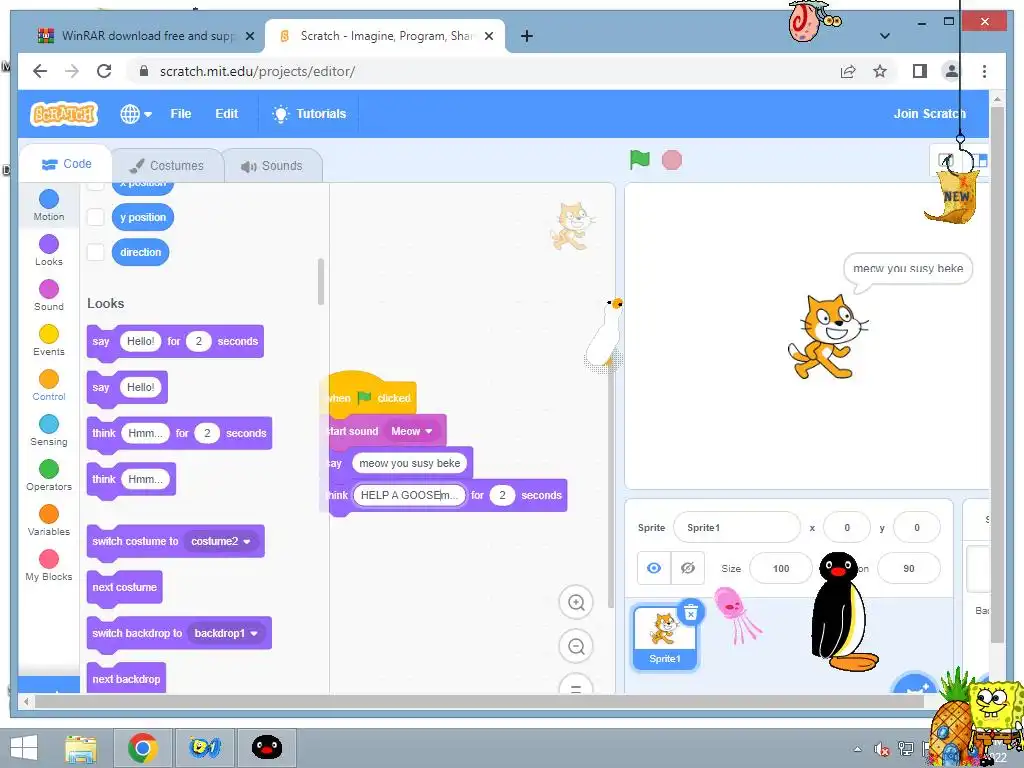1024x768 pixels.
Task: Select the Sensing block category
Action: coord(49,430)
